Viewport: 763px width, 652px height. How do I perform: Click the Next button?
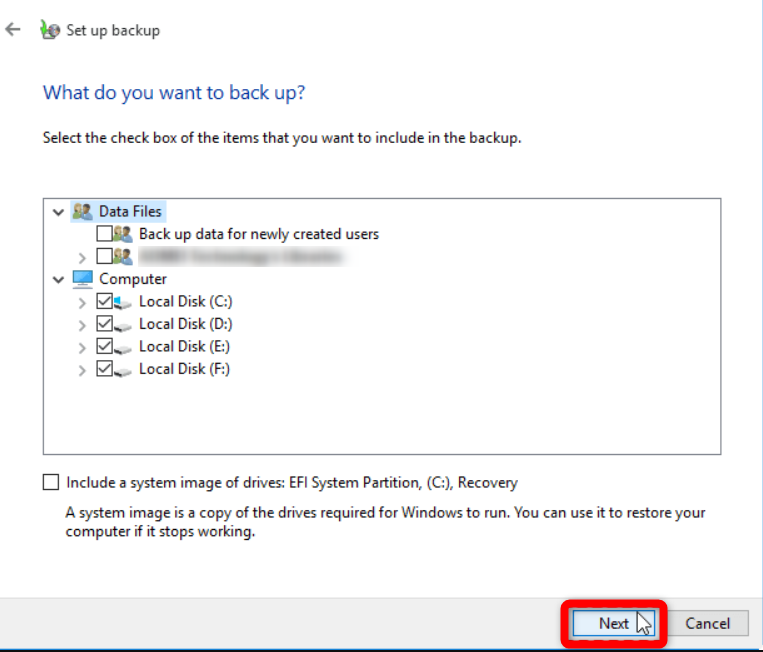click(x=614, y=623)
